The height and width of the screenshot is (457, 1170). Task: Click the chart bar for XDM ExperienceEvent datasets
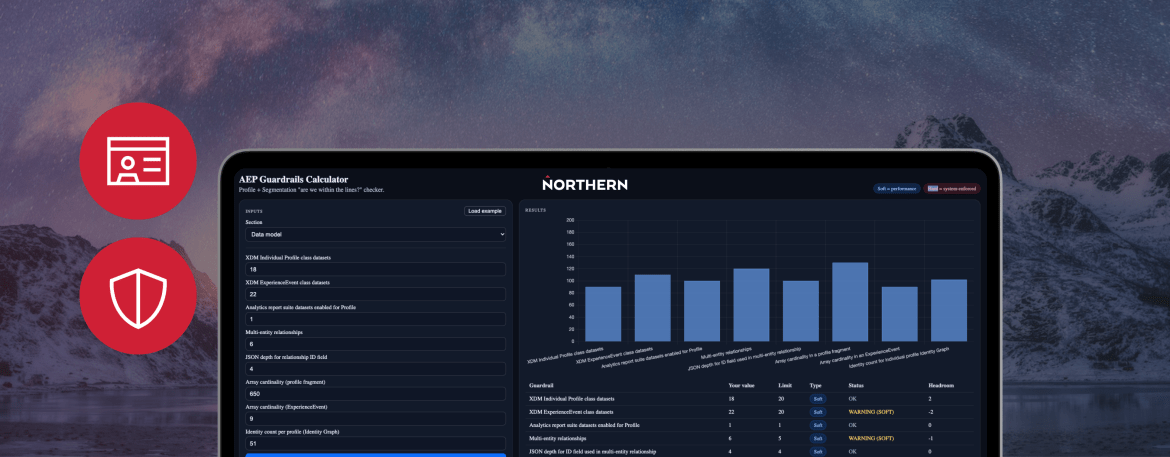[652, 308]
